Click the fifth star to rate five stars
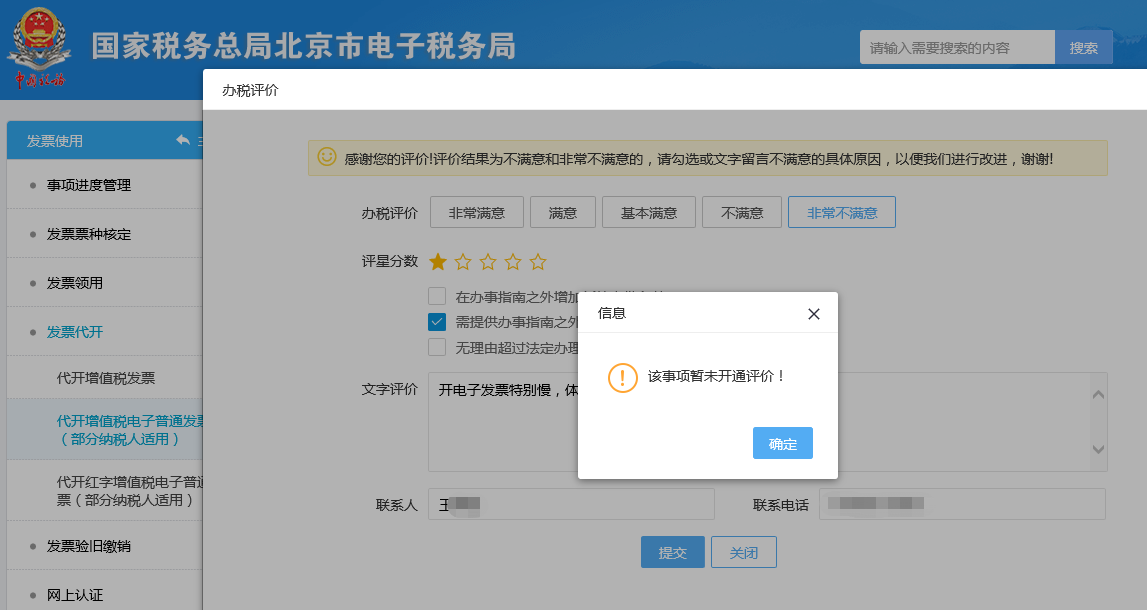Viewport: 1147px width, 610px height. coord(538,261)
